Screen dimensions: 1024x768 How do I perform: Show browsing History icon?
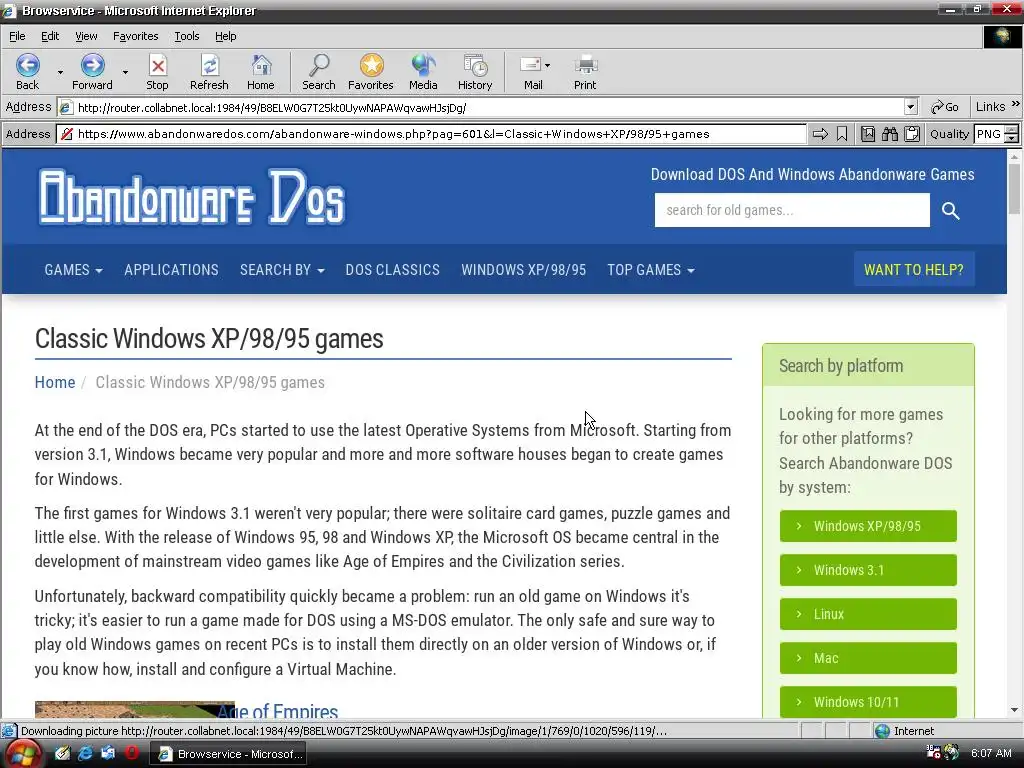click(x=475, y=65)
